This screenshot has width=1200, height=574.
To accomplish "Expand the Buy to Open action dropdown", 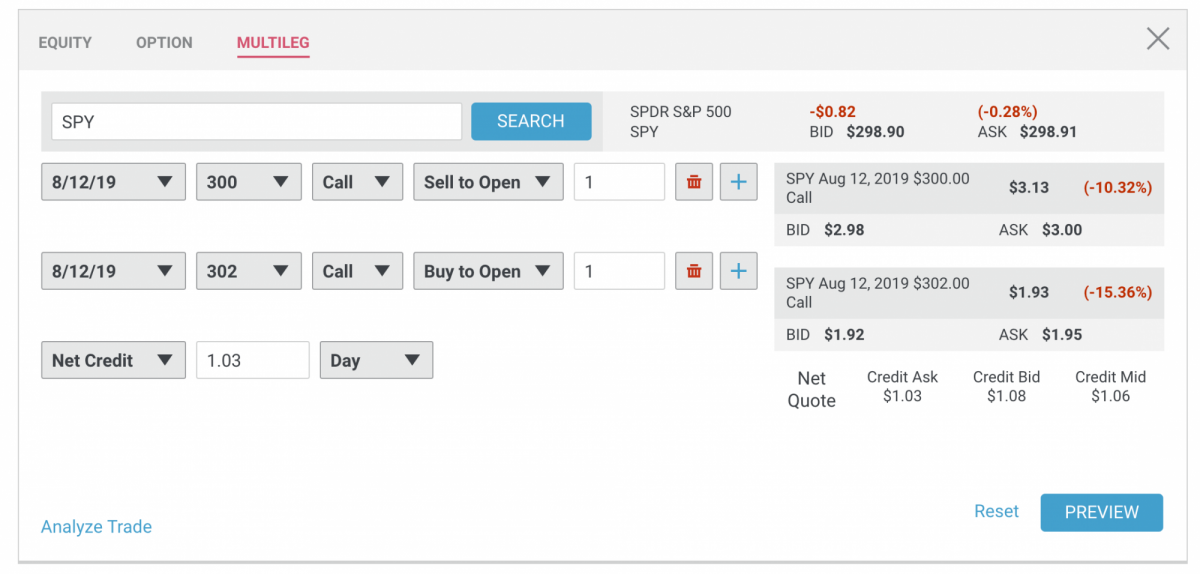I will [488, 271].
